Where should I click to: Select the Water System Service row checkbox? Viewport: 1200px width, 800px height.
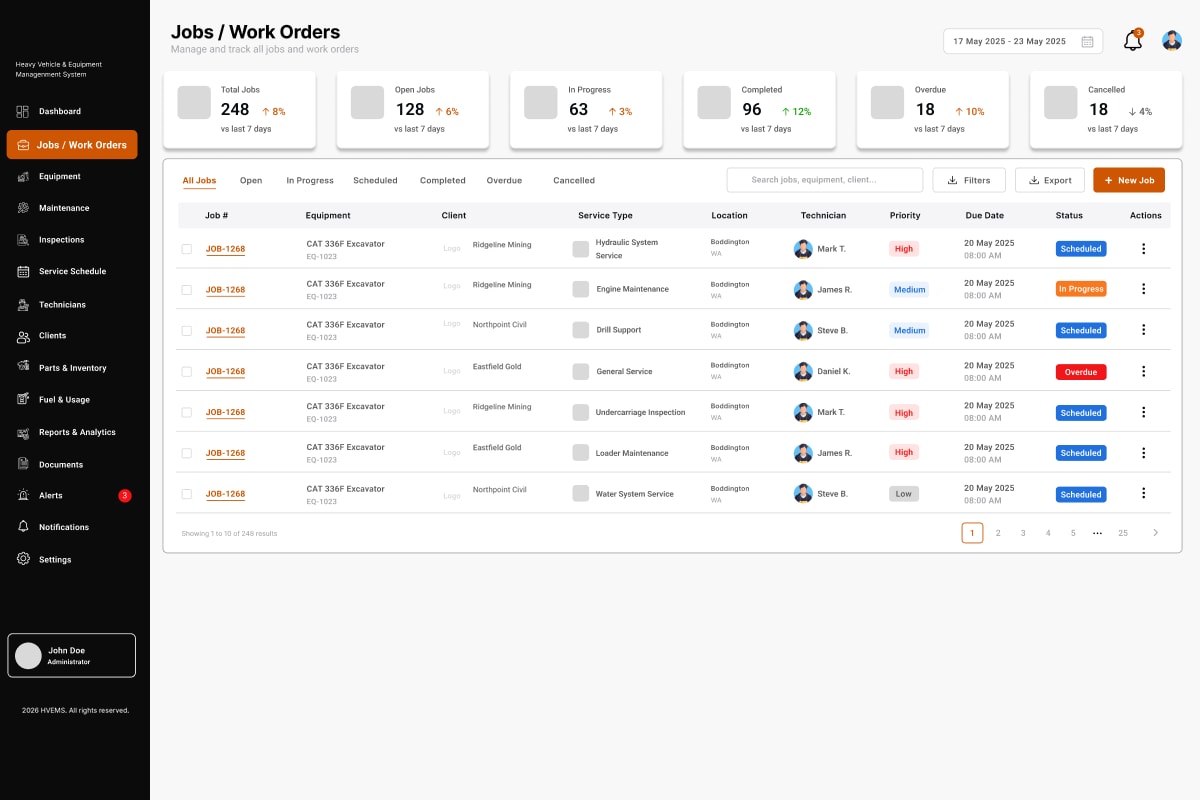pyautogui.click(x=186, y=494)
